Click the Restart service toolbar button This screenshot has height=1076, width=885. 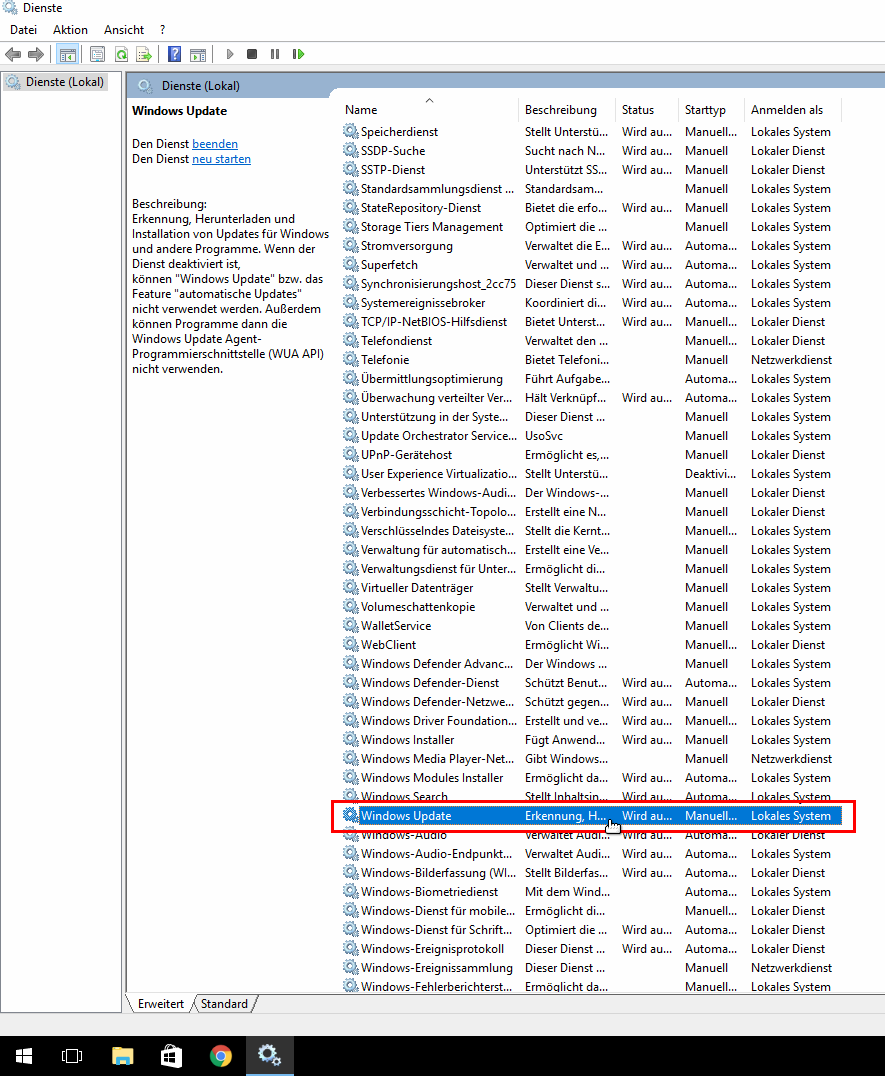(x=298, y=54)
